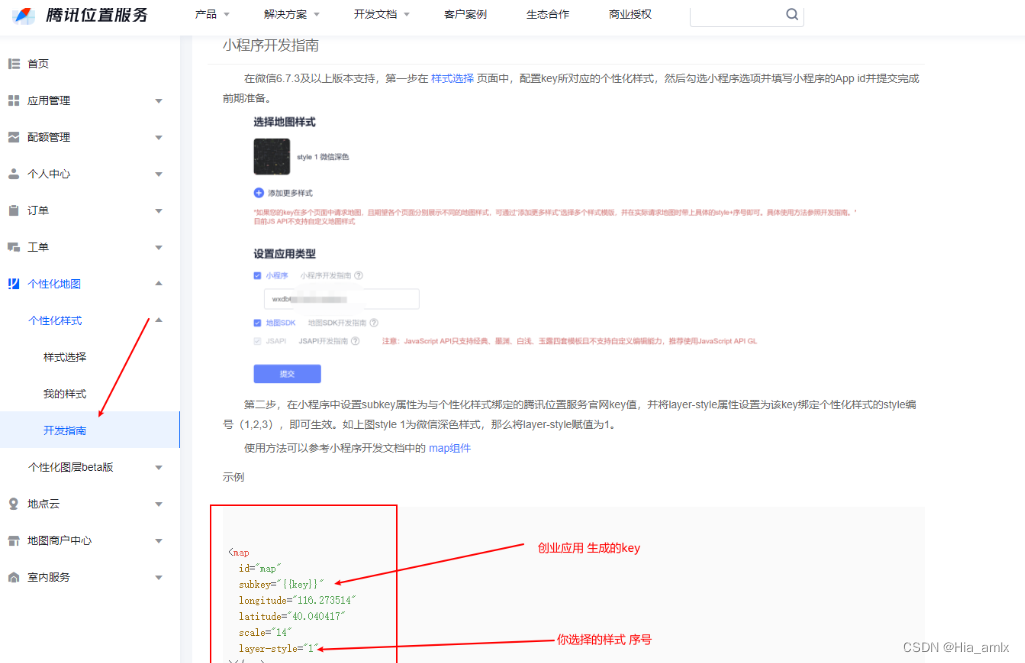This screenshot has width=1025, height=663.
Task: Click the Tencent Location Service logo
Action: click(x=80, y=15)
